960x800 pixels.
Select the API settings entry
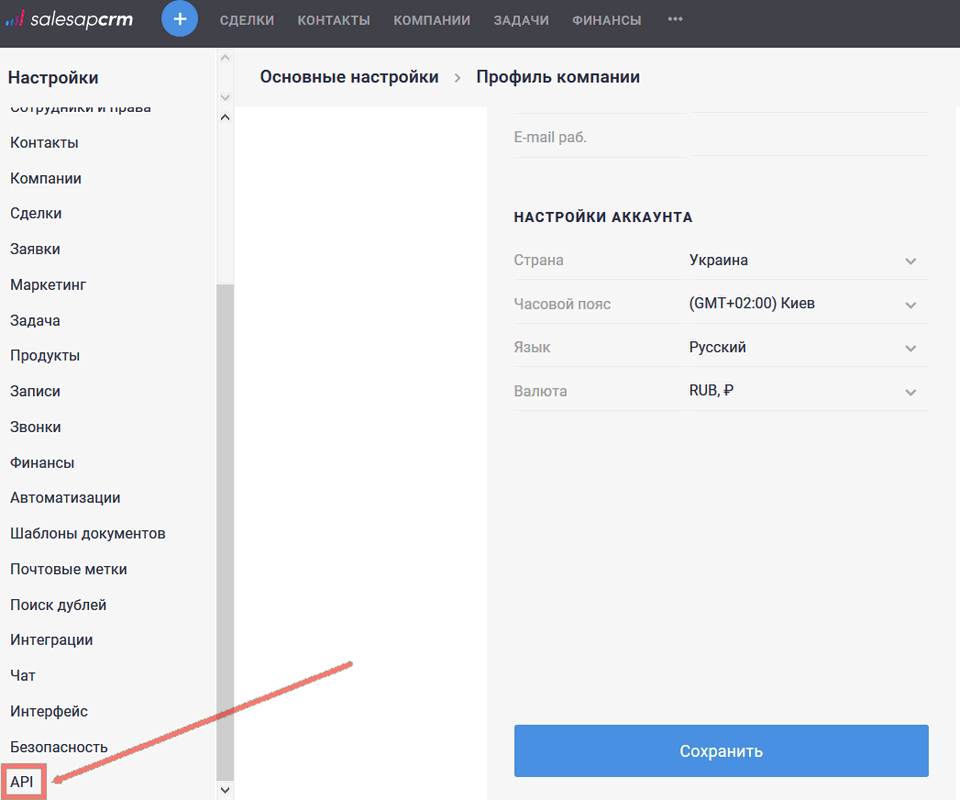(x=20, y=781)
